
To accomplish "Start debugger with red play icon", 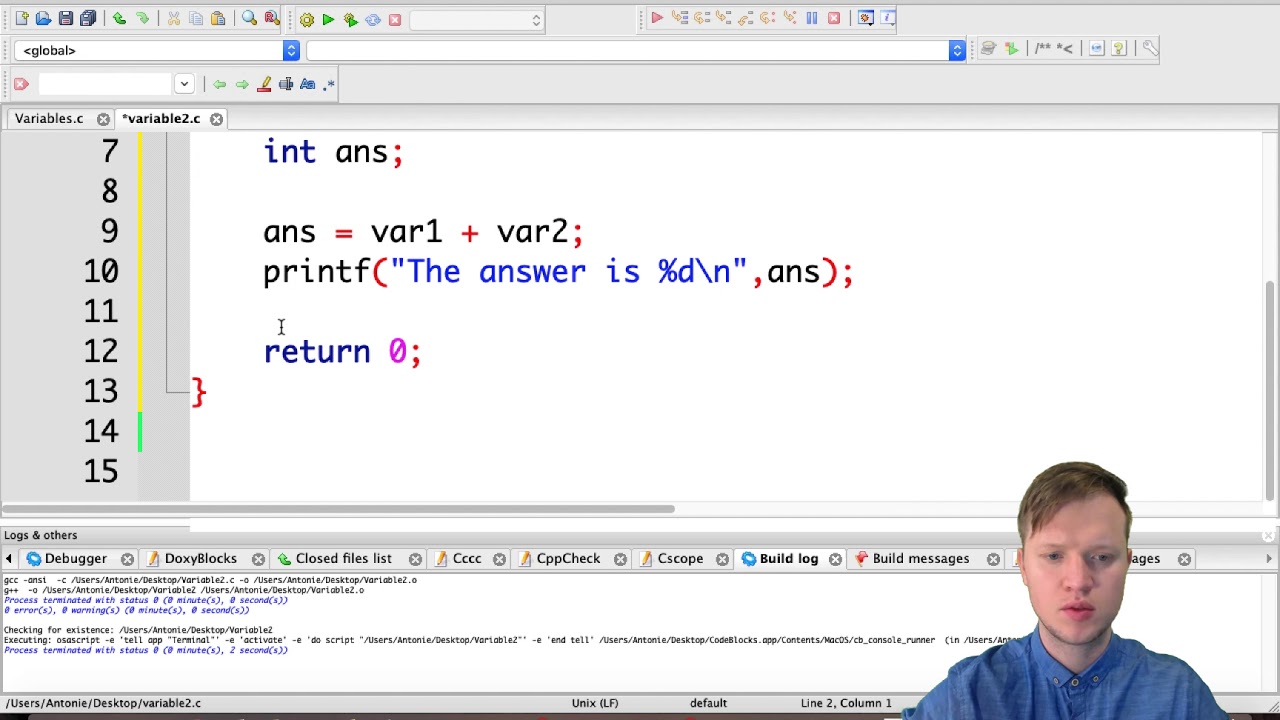I will click(x=657, y=18).
